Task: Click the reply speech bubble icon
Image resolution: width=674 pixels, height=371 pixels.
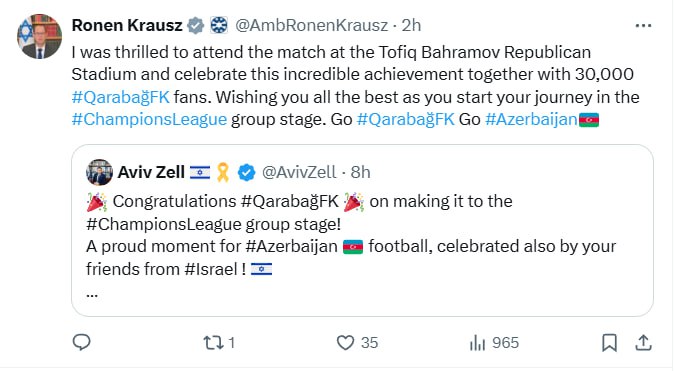Action: [81, 343]
